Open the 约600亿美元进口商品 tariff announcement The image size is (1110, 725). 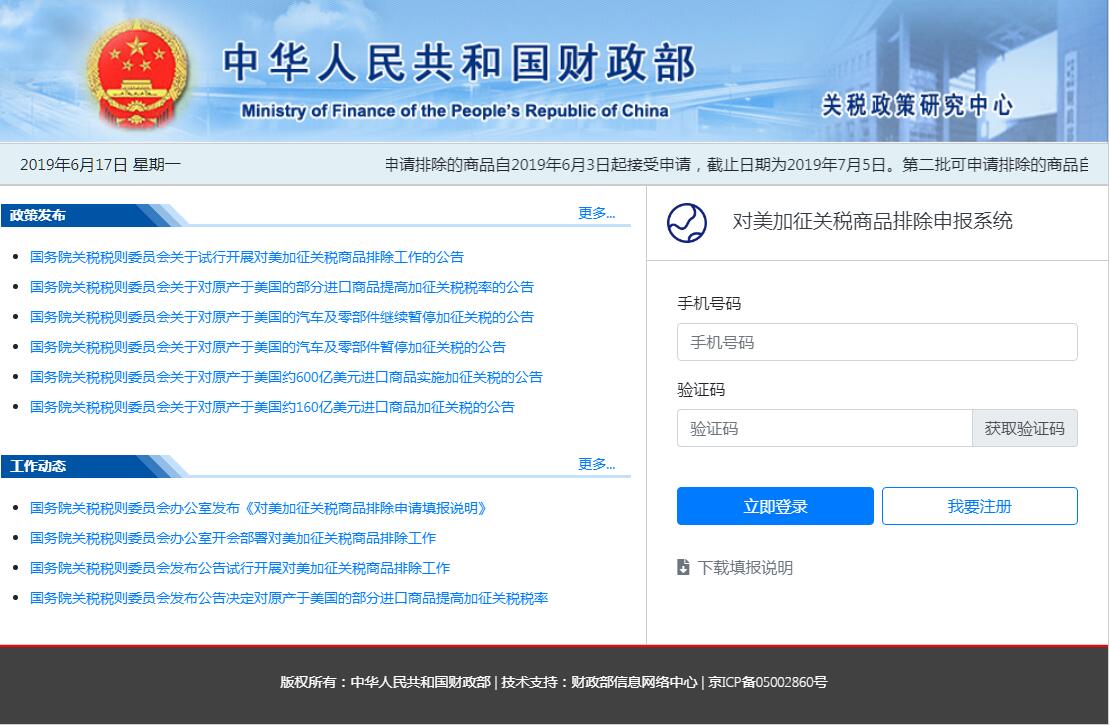[x=286, y=377]
